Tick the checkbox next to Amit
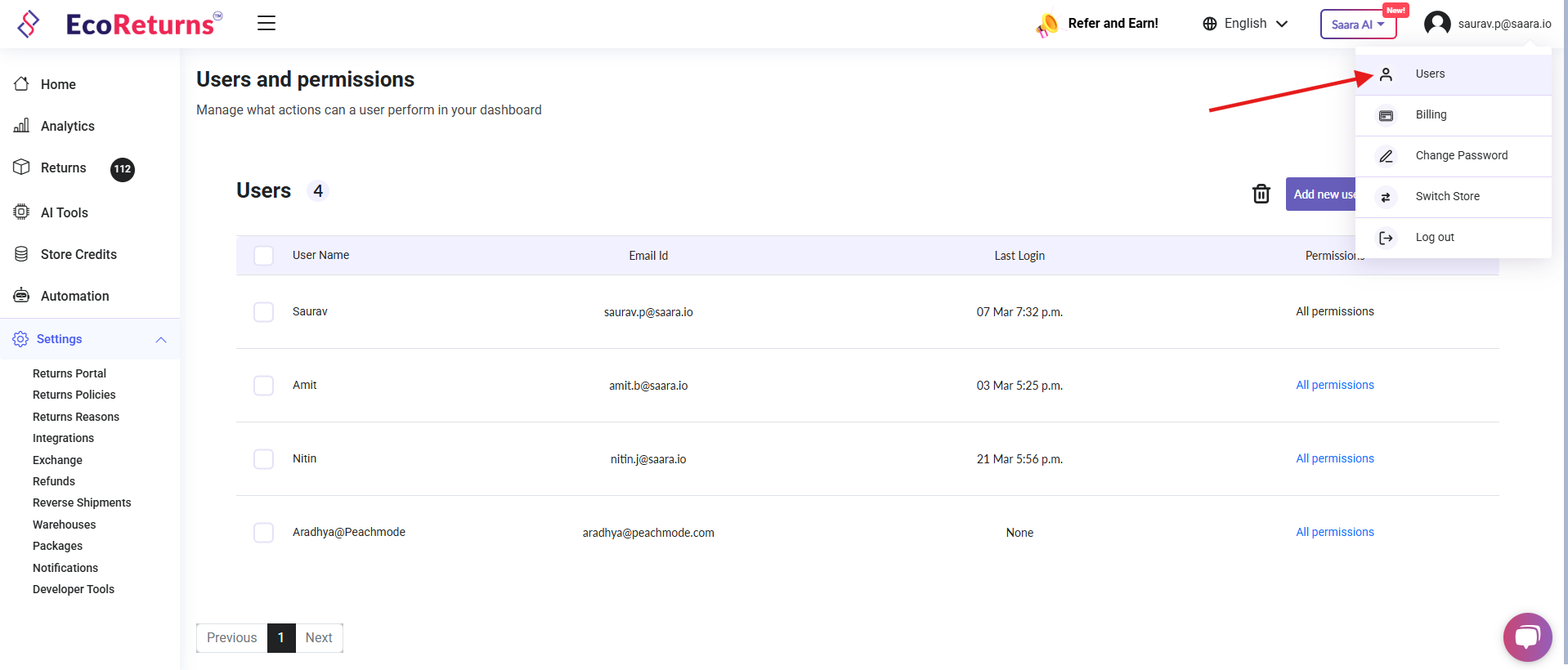This screenshot has height=670, width=1568. click(x=263, y=386)
